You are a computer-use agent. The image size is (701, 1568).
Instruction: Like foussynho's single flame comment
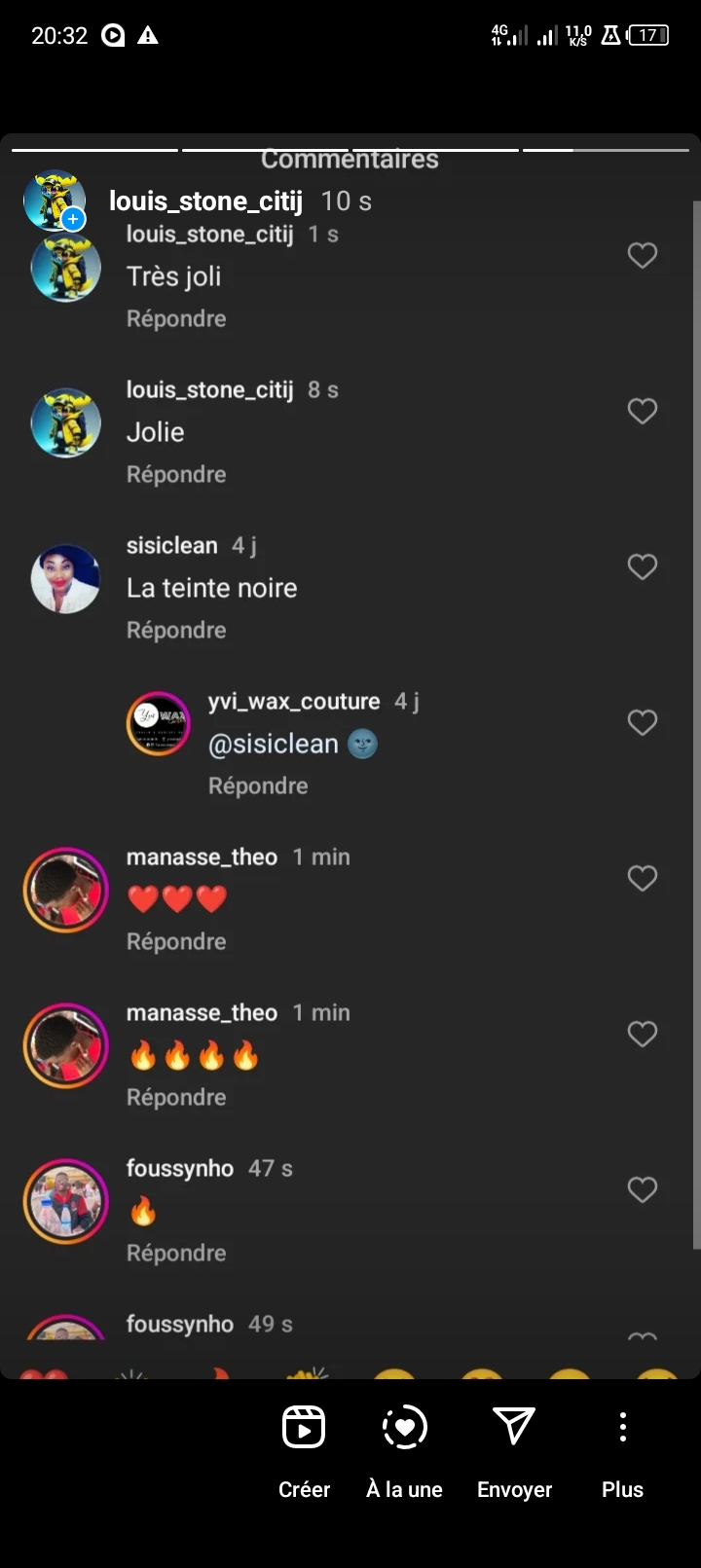click(x=642, y=1190)
